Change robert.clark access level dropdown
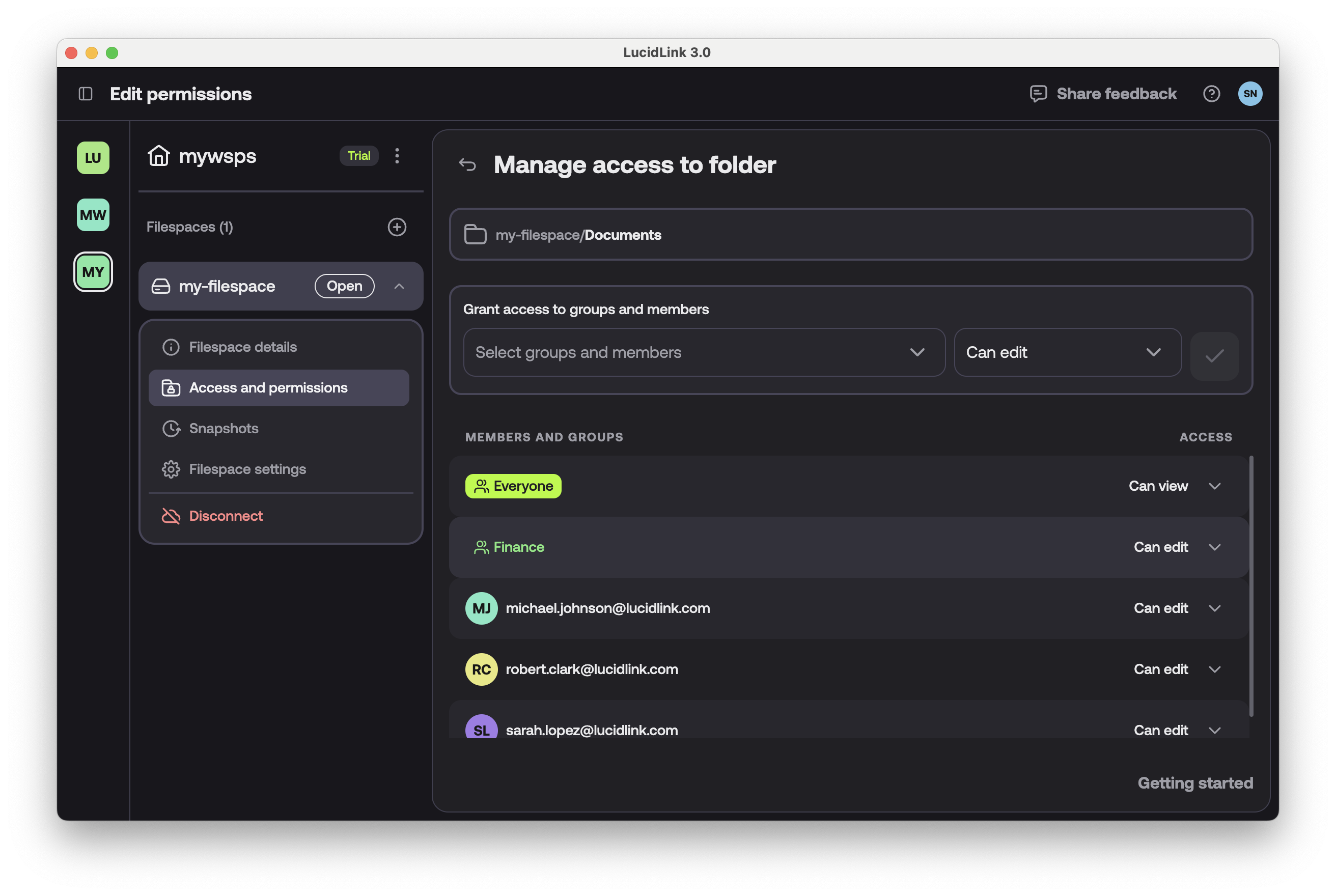This screenshot has height=896, width=1336. coord(1177,670)
